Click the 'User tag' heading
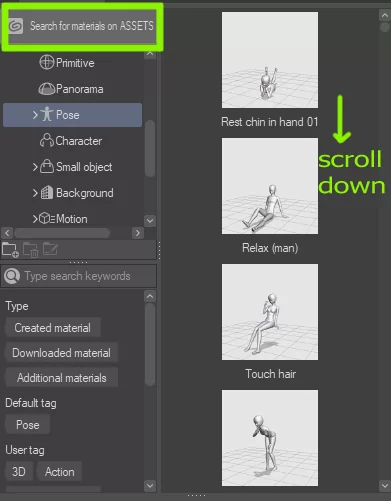391x501 pixels. click(x=25, y=450)
